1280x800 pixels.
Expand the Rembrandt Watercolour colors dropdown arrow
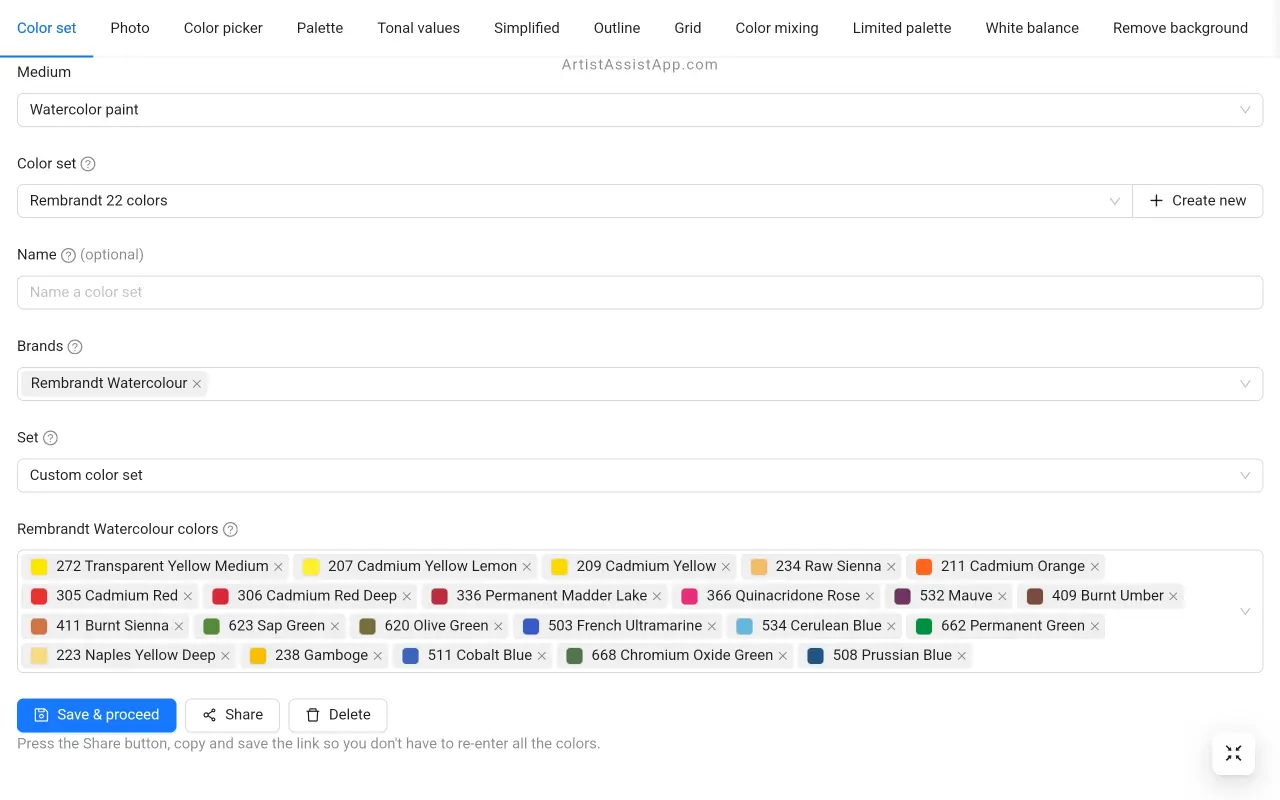pyautogui.click(x=1245, y=611)
